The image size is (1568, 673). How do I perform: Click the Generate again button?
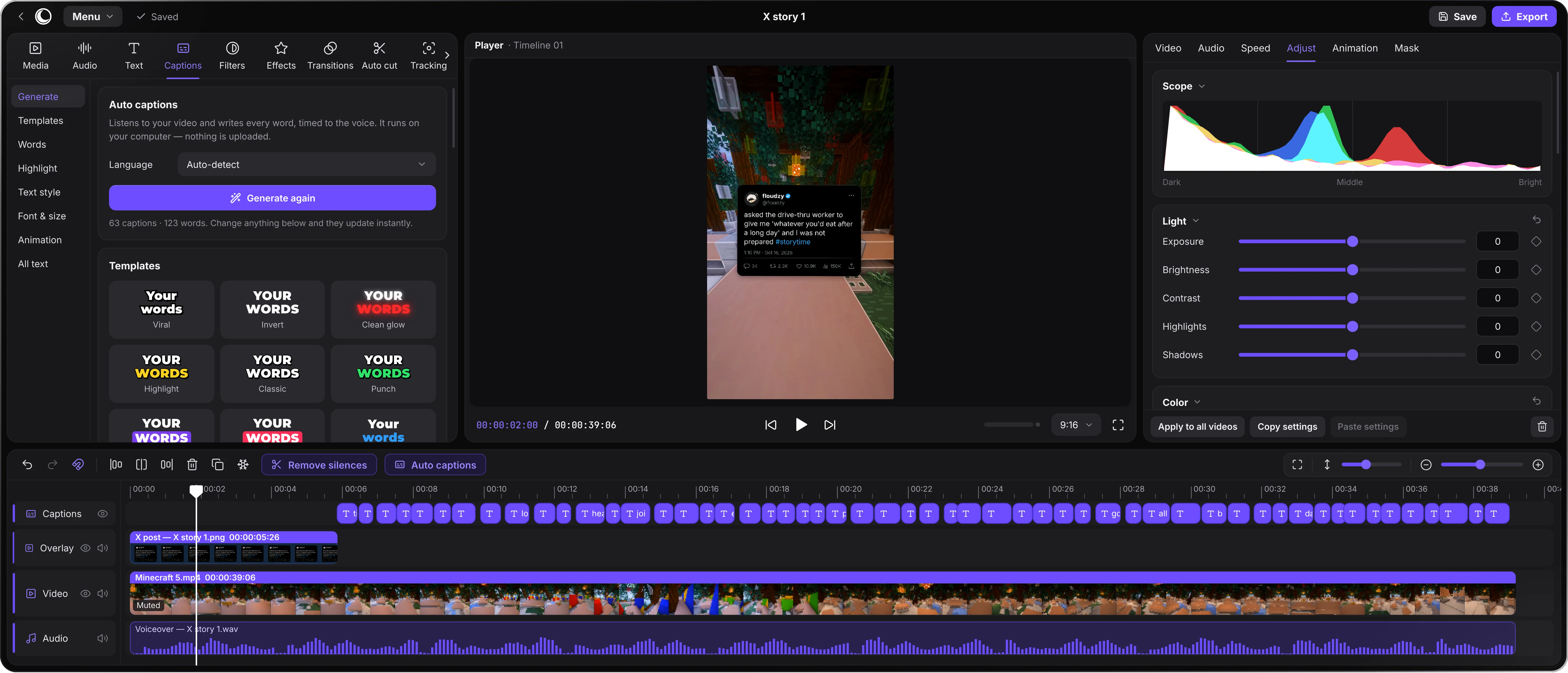tap(272, 198)
